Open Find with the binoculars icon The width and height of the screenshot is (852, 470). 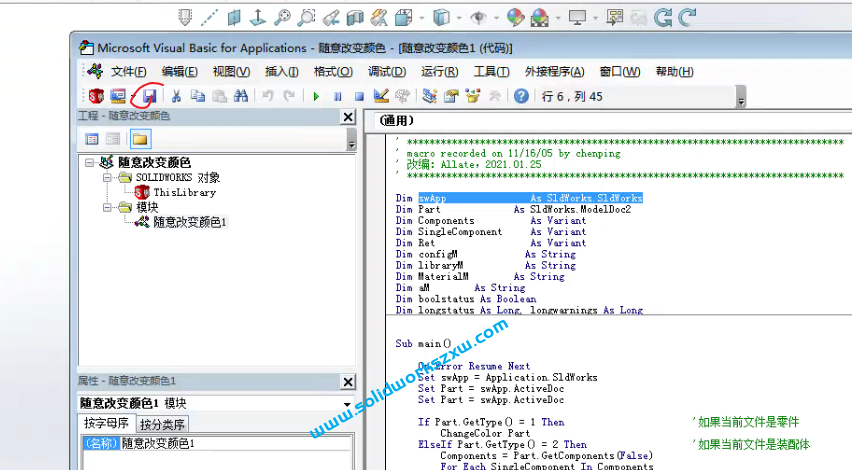241,96
